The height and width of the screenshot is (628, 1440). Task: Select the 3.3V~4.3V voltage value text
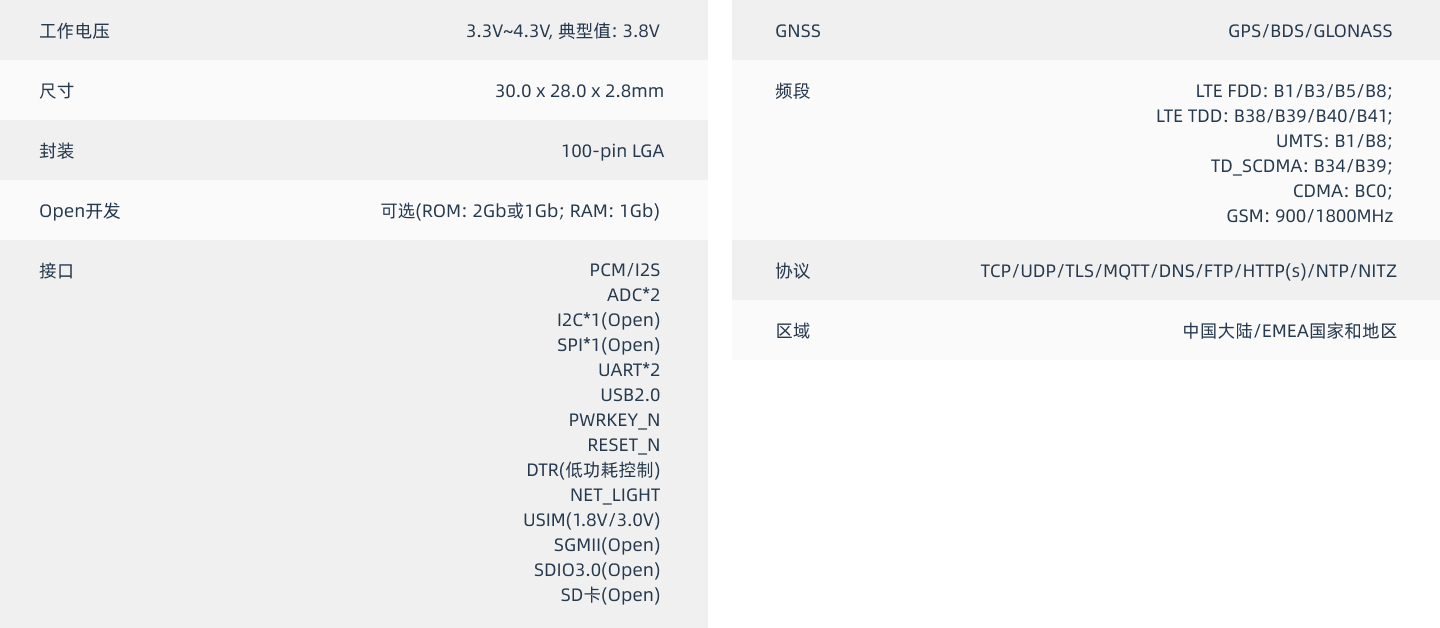point(562,31)
